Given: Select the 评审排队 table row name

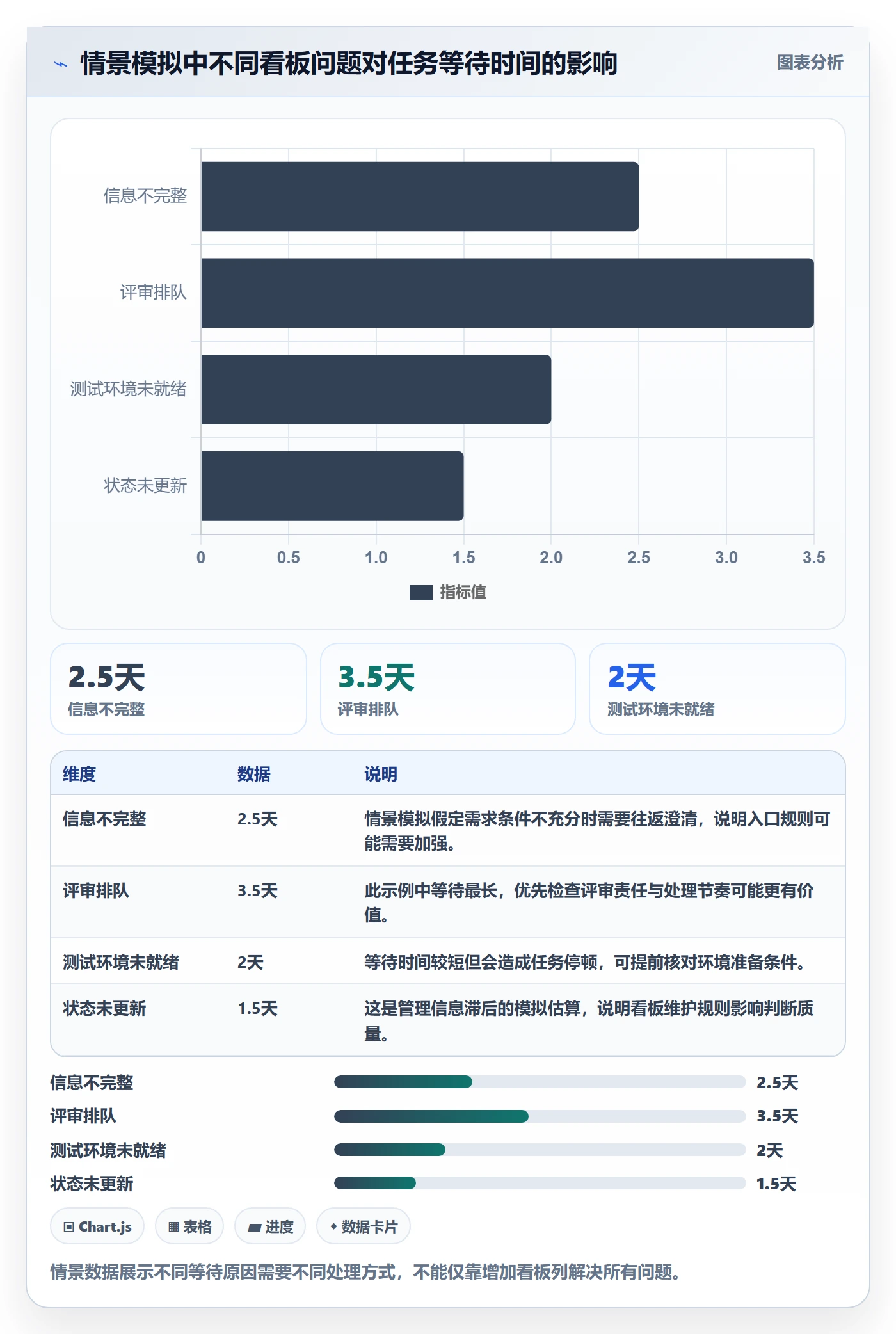Looking at the screenshot, I should (x=96, y=891).
